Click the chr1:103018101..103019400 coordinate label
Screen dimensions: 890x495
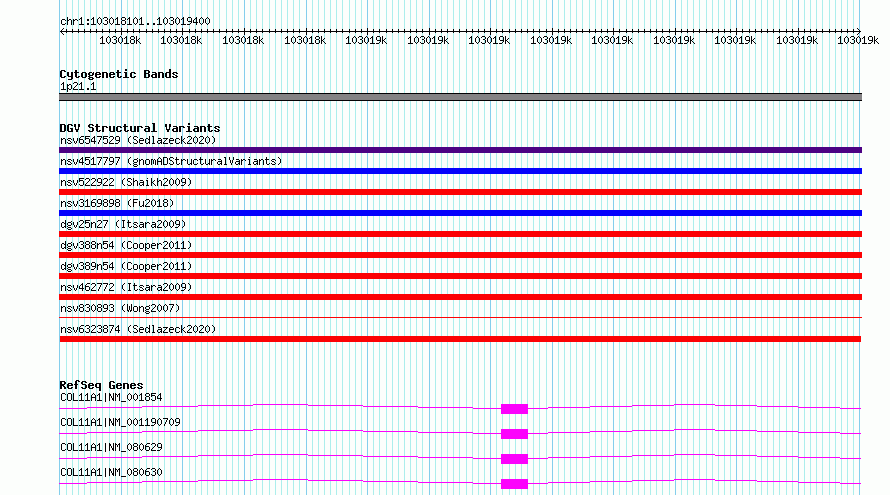point(135,21)
